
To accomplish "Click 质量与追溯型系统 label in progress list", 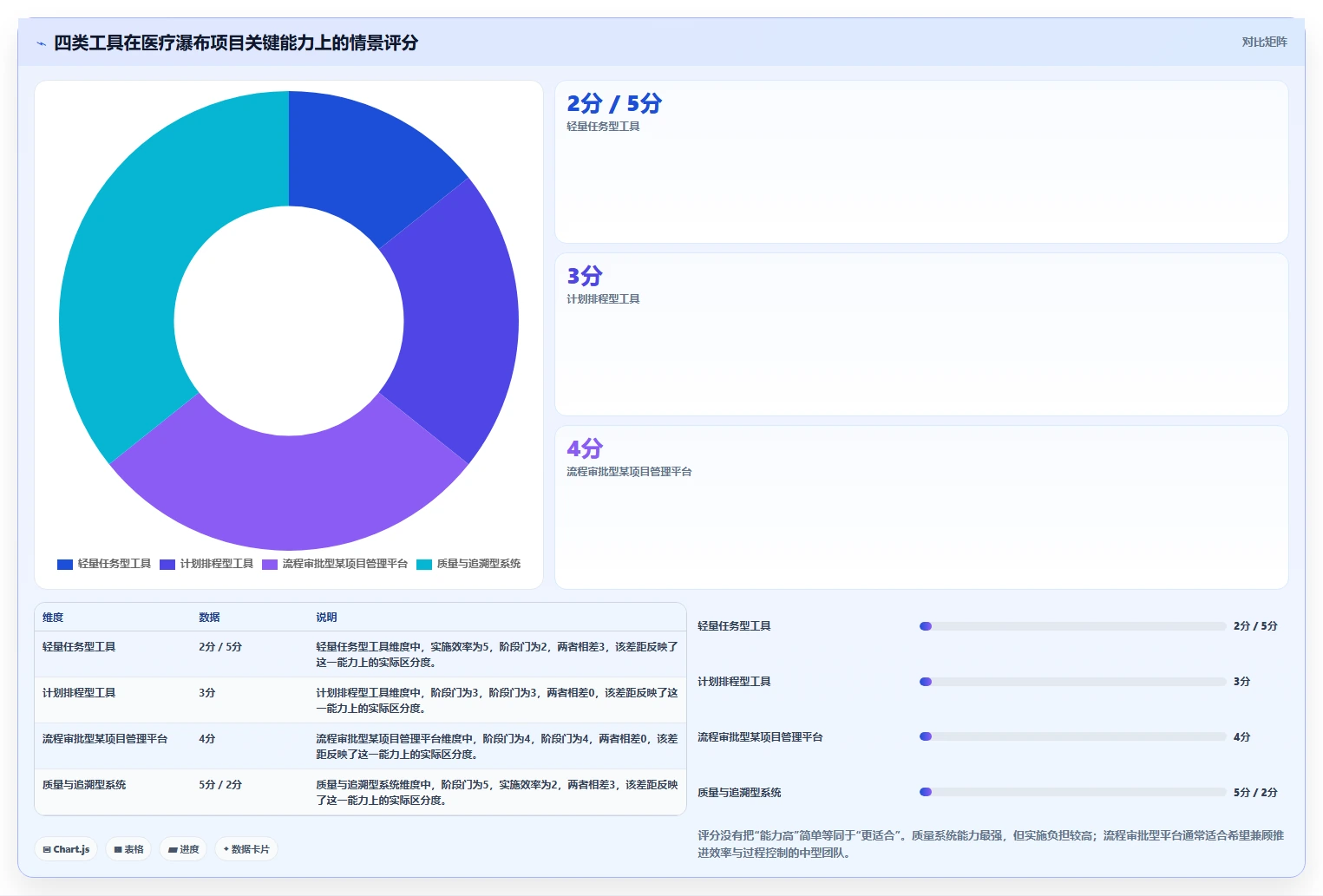I will click(739, 793).
